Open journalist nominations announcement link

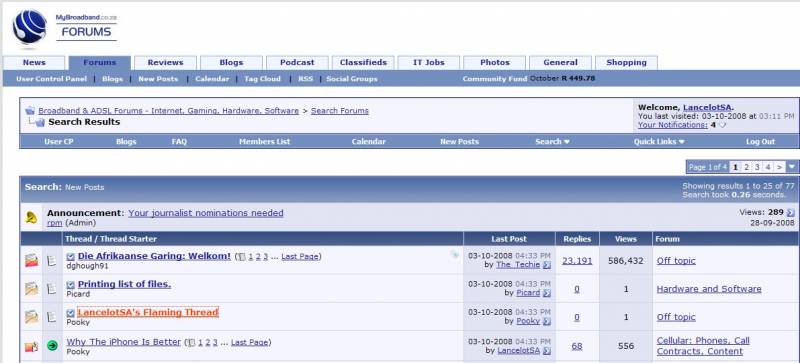click(206, 213)
